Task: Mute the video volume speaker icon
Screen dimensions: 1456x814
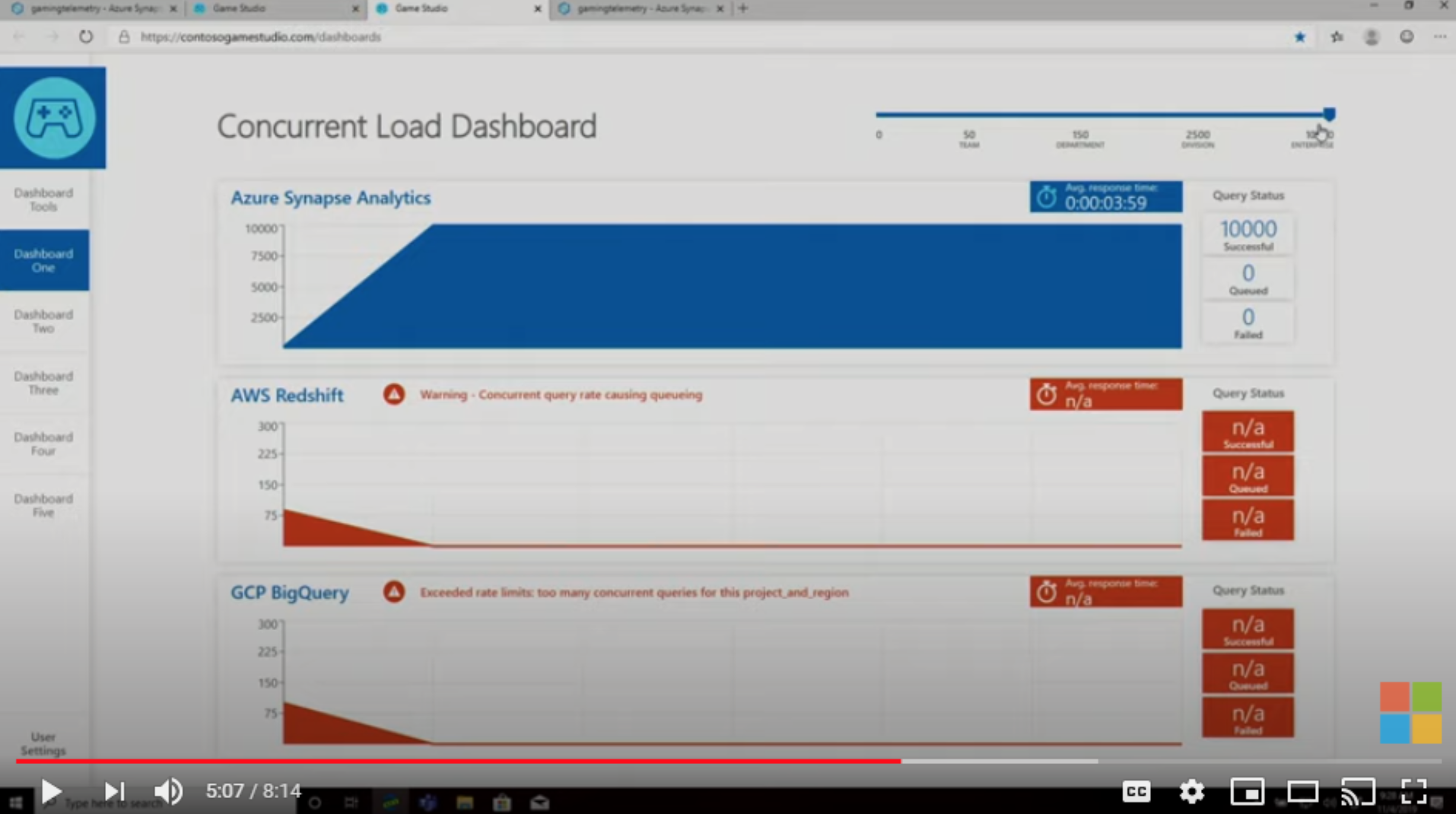Action: click(169, 791)
